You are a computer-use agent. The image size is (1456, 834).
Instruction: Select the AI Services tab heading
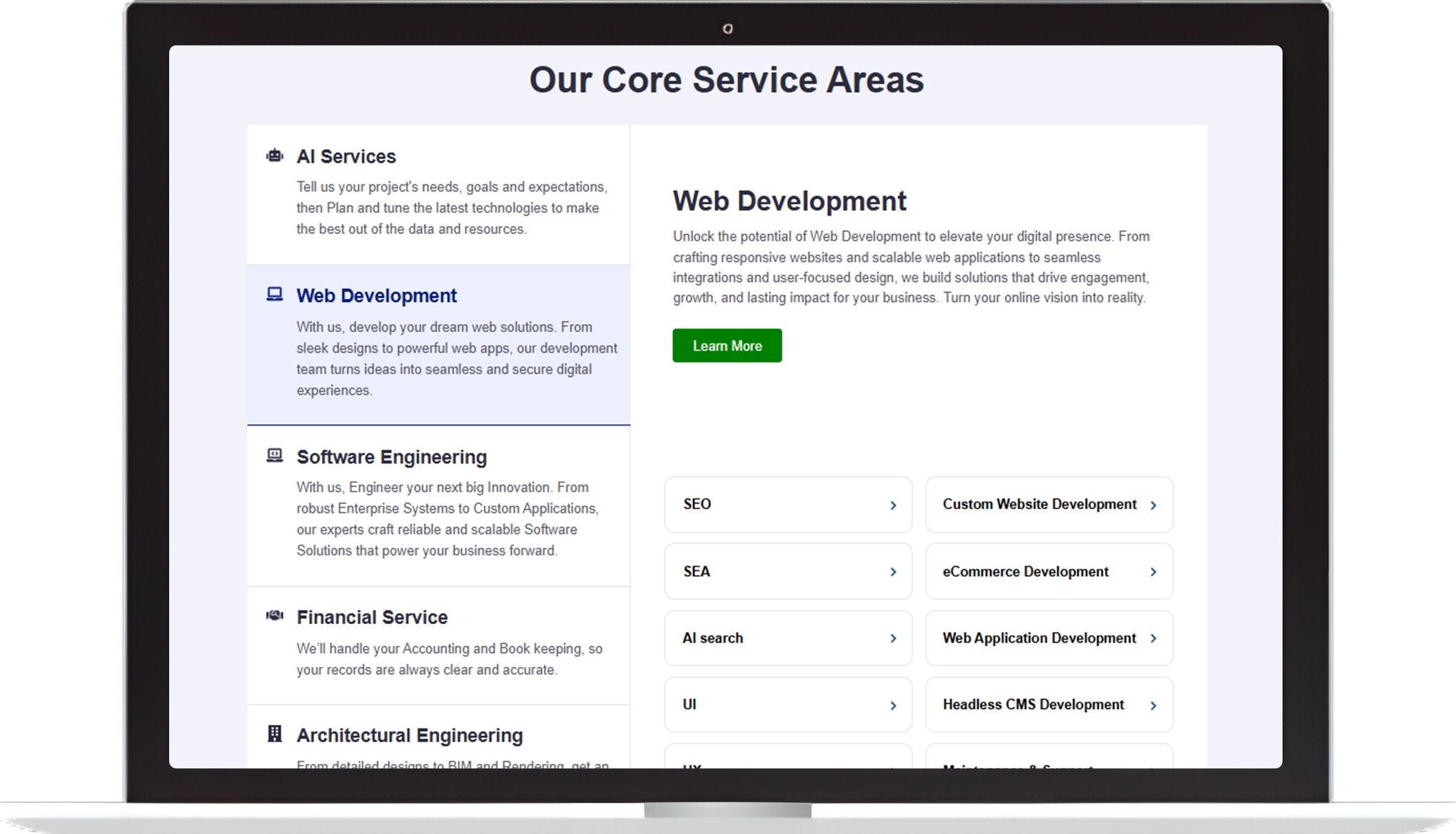346,156
